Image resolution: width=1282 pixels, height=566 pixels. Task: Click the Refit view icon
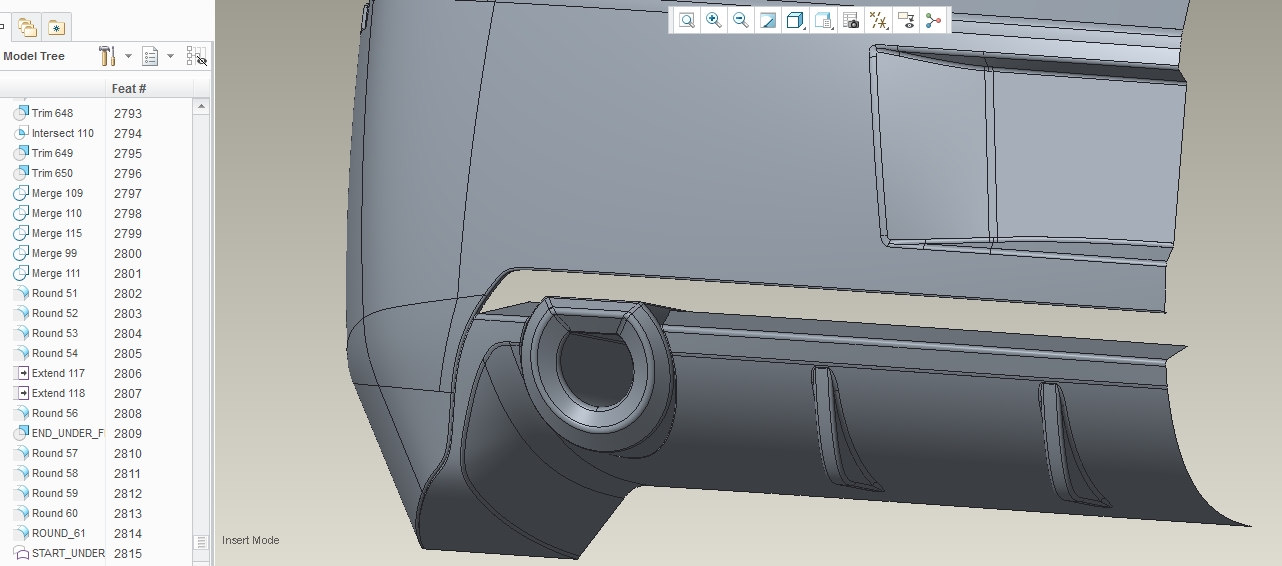point(687,20)
